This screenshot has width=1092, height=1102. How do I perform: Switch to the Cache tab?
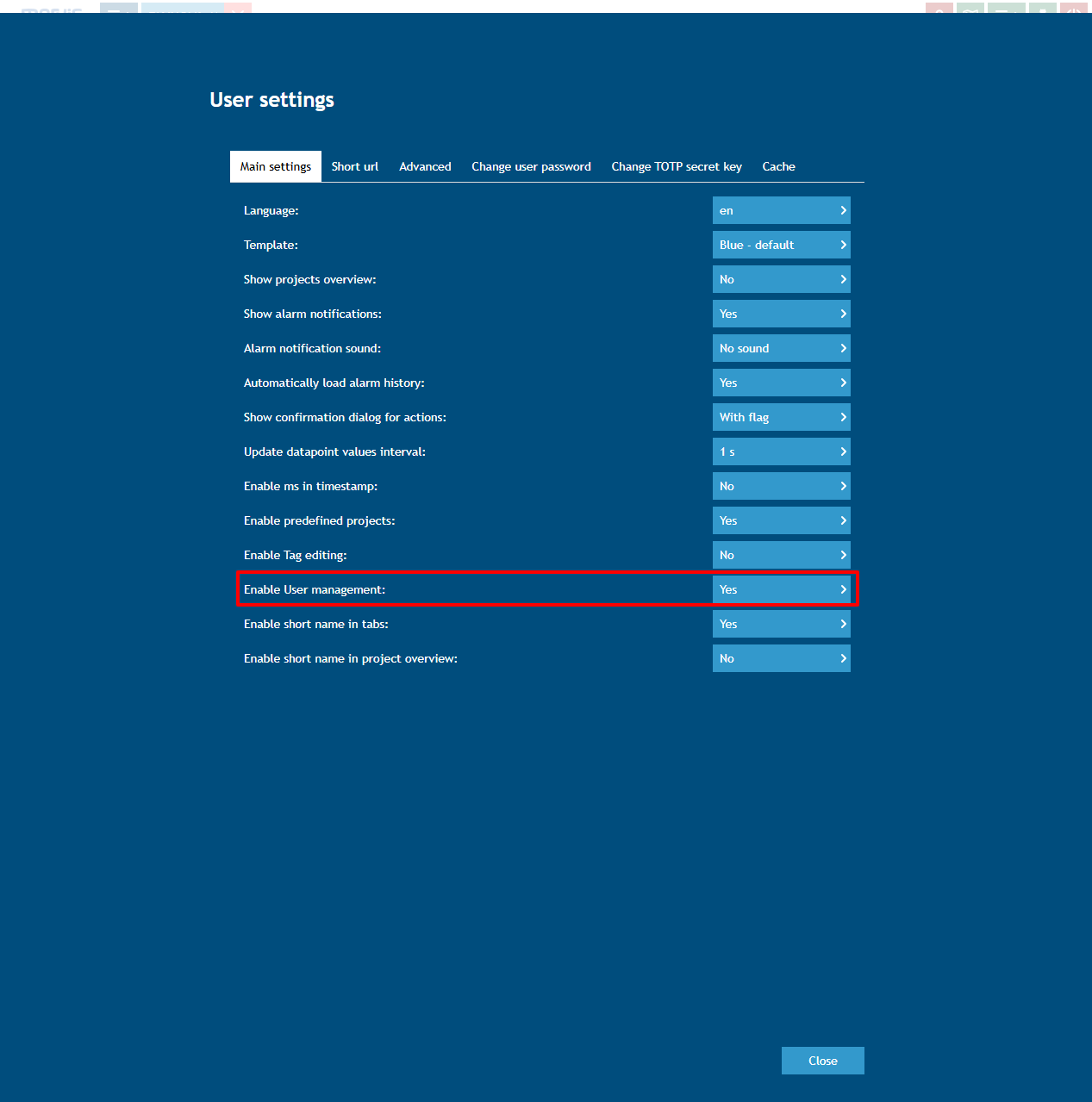(x=778, y=166)
